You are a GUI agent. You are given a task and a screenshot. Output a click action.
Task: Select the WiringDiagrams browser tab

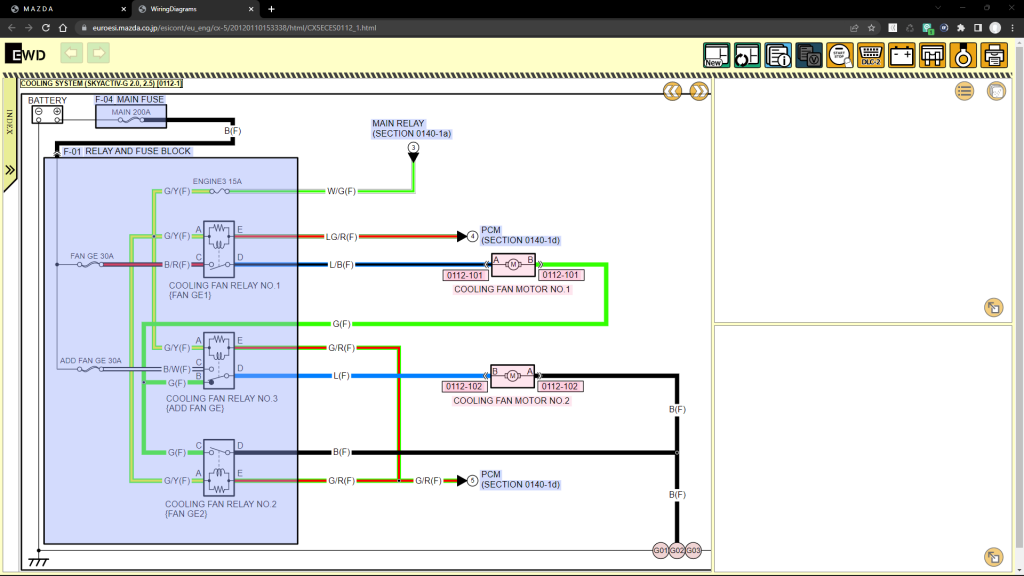(195, 9)
